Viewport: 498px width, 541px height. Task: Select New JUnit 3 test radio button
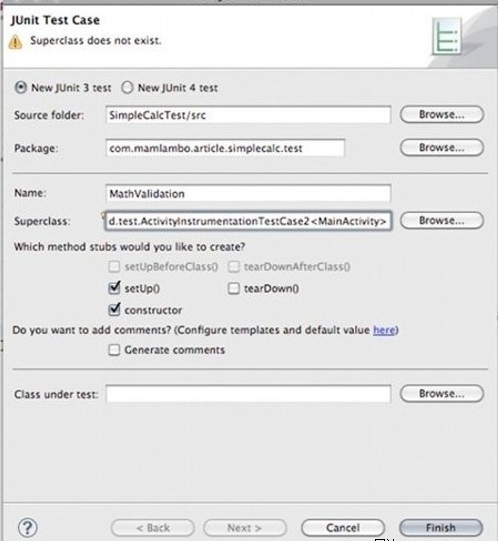pyautogui.click(x=20, y=88)
